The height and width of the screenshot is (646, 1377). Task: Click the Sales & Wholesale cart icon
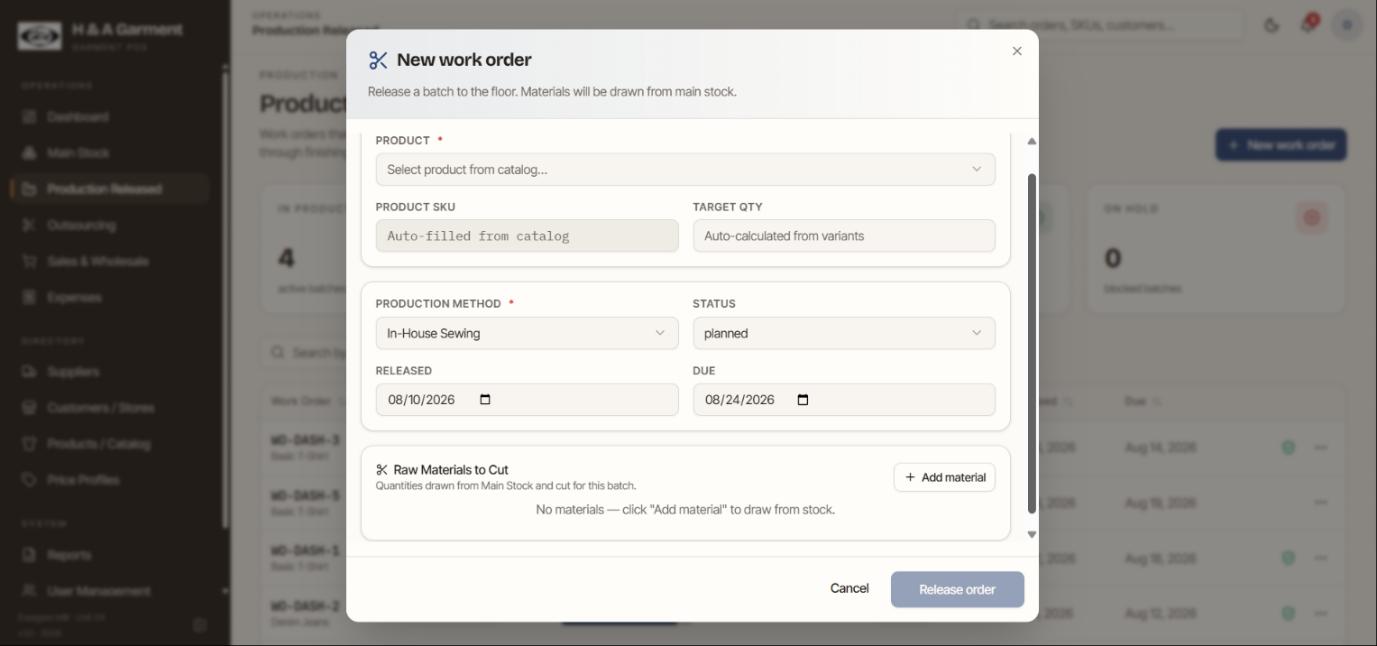tap(29, 261)
